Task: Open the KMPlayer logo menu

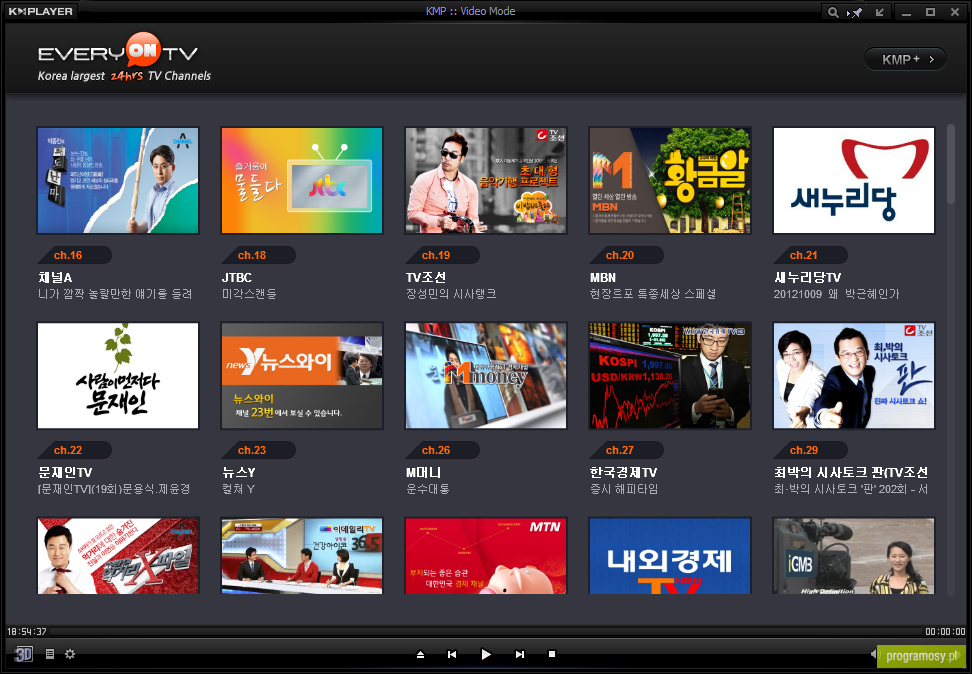Action: pos(40,11)
